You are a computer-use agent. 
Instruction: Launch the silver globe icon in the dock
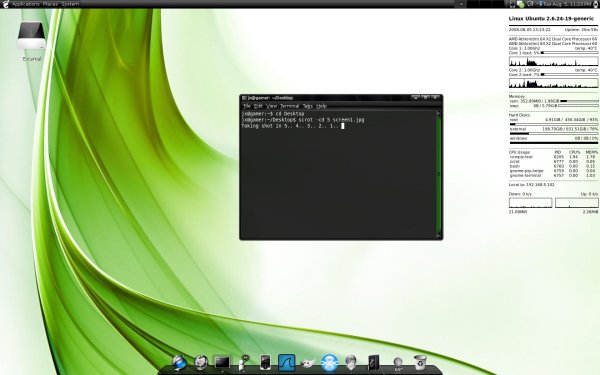(201, 362)
